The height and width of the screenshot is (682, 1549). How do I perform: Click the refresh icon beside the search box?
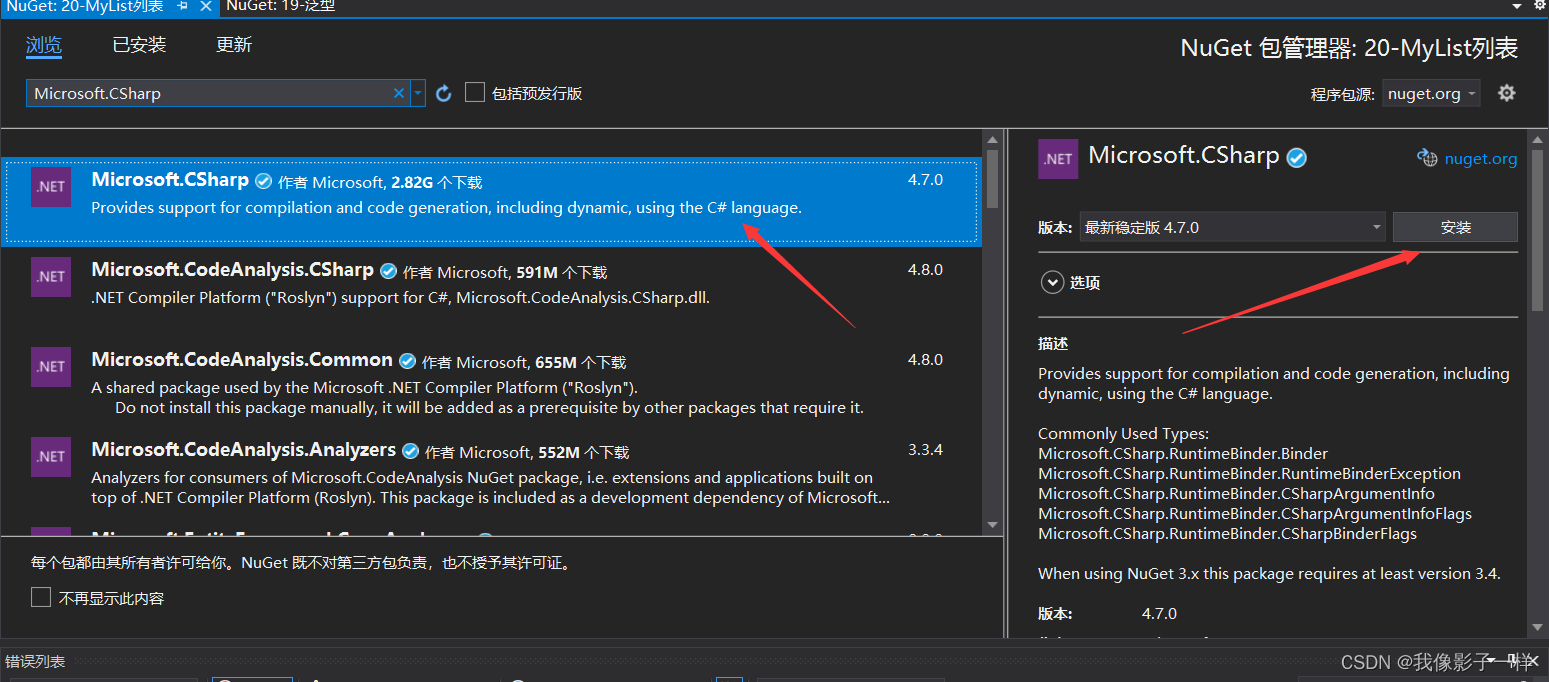click(443, 92)
